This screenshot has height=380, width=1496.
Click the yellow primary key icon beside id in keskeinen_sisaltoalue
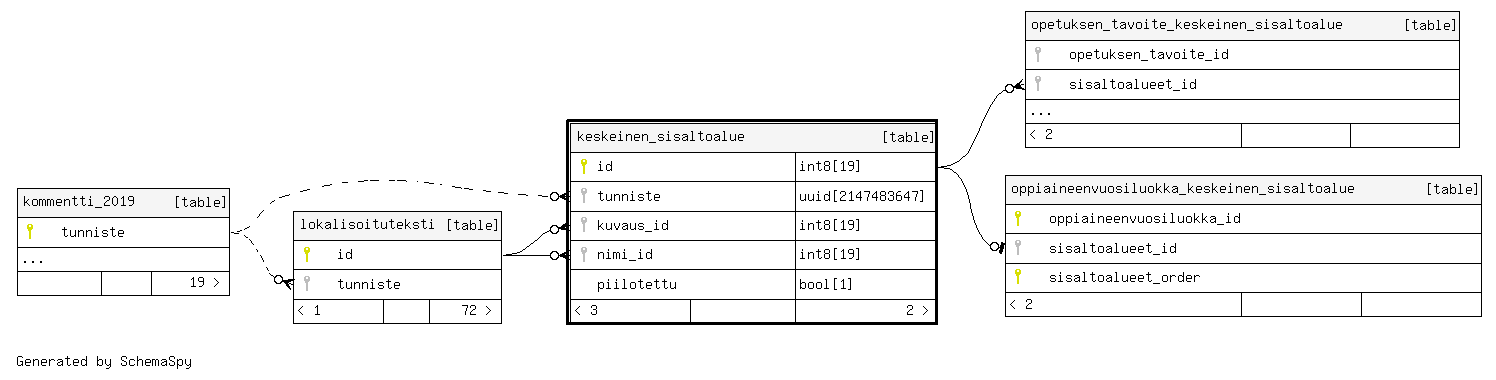[583, 166]
